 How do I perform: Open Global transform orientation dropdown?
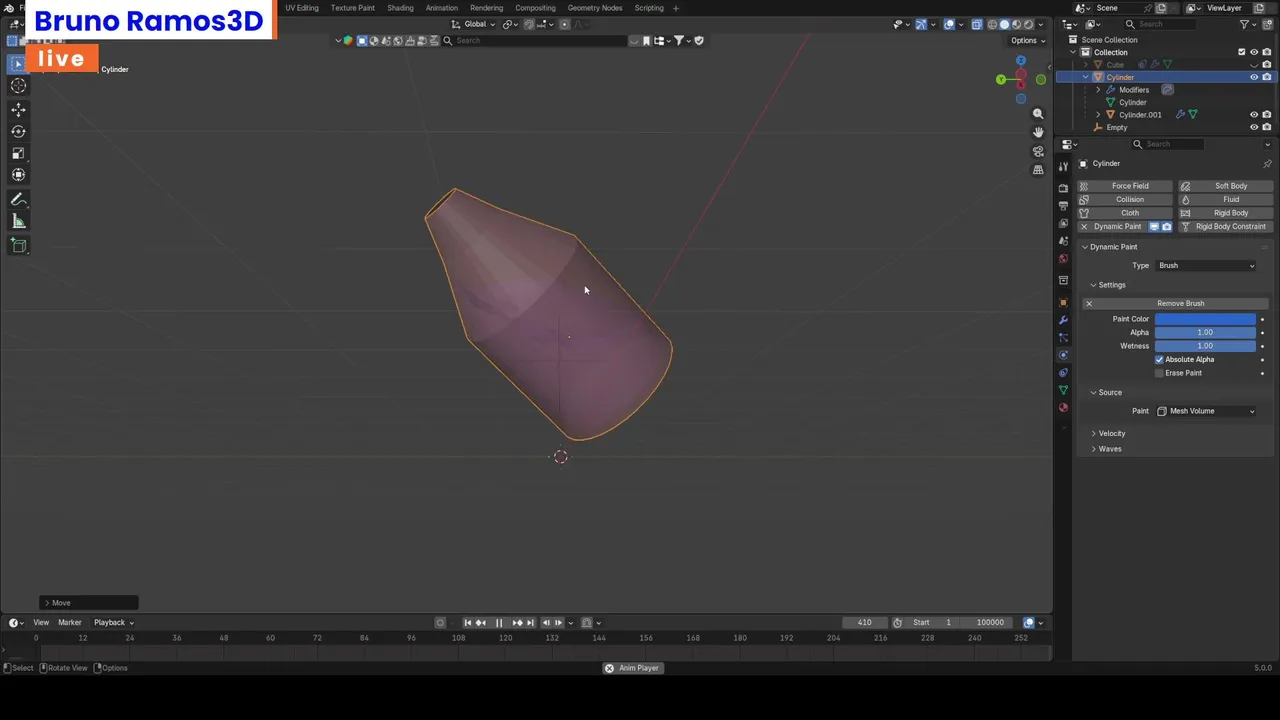coord(474,24)
